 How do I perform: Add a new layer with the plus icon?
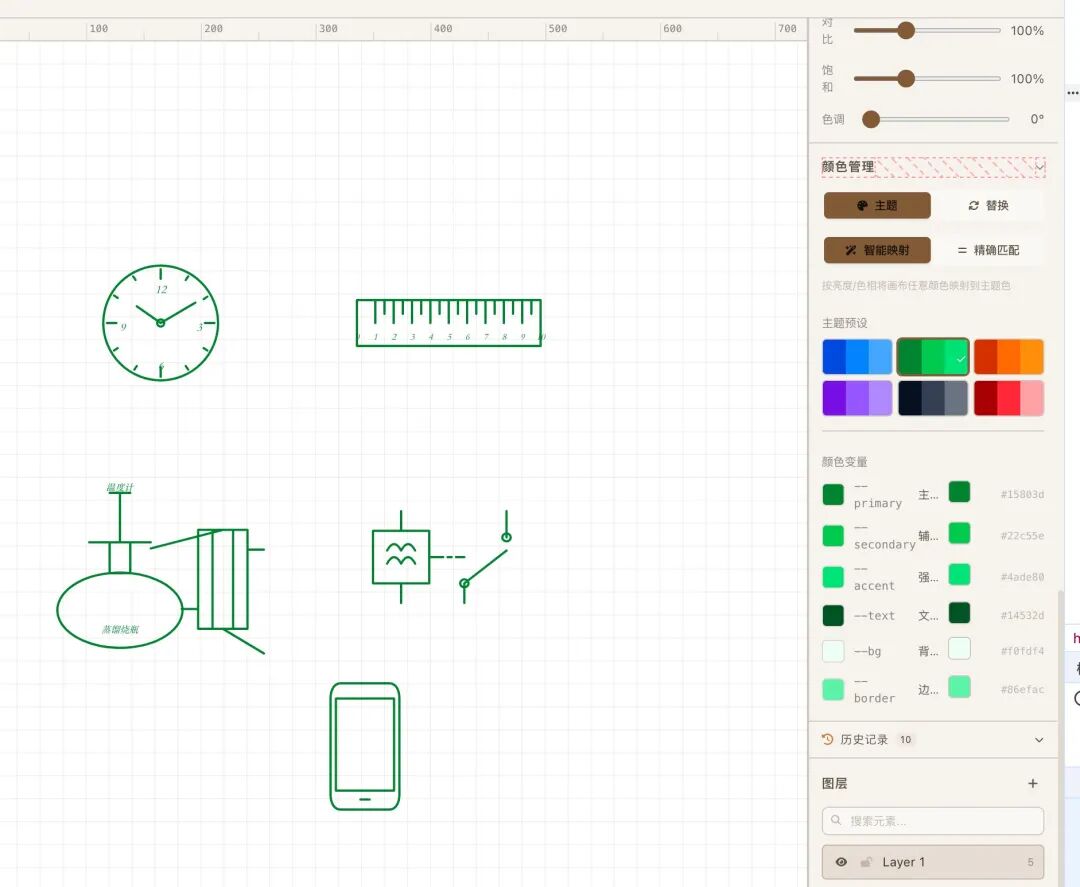tap(1032, 783)
